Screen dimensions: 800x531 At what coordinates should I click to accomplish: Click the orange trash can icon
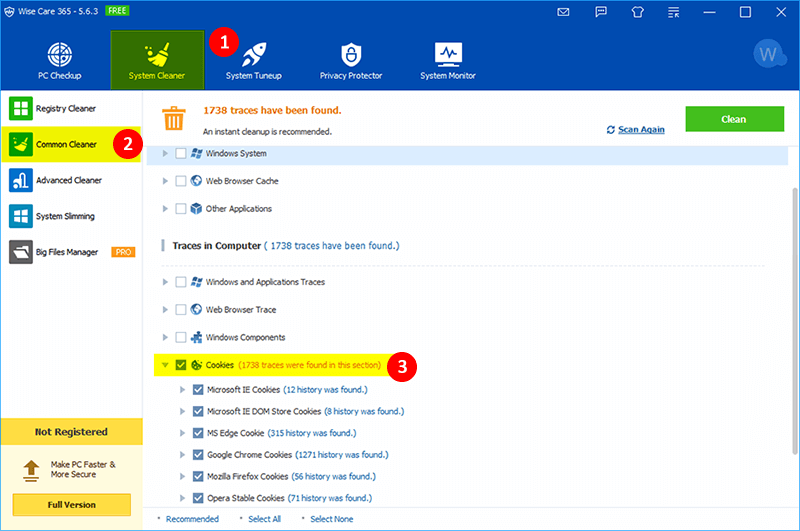tap(173, 118)
